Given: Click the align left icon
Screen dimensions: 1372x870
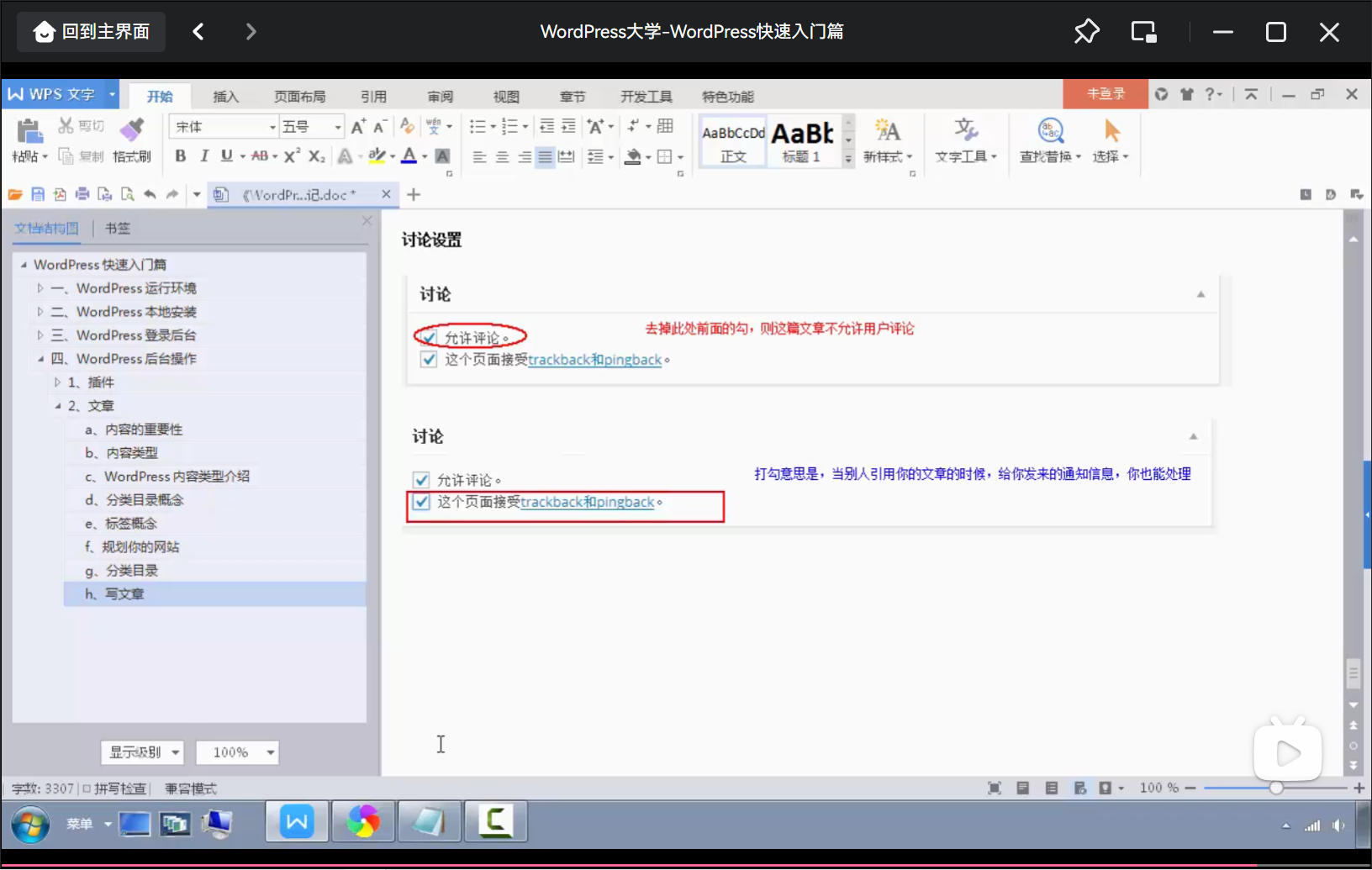Looking at the screenshot, I should 479,156.
